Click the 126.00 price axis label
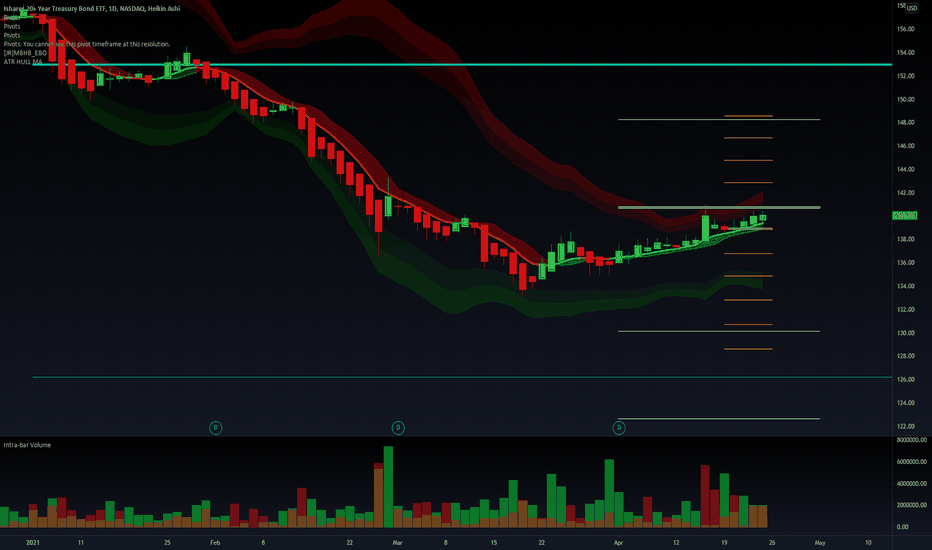Screen dimensions: 932x550 [906, 379]
